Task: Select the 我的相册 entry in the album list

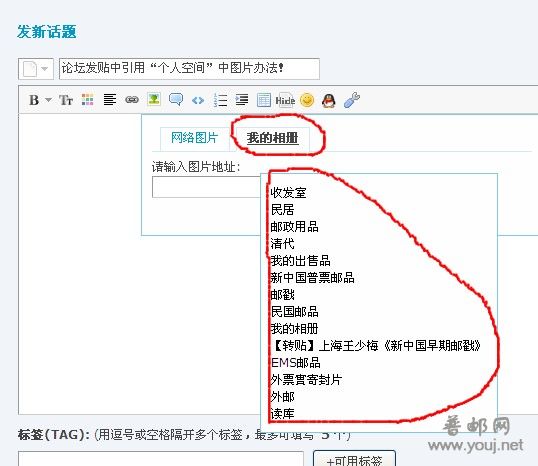Action: tap(294, 329)
